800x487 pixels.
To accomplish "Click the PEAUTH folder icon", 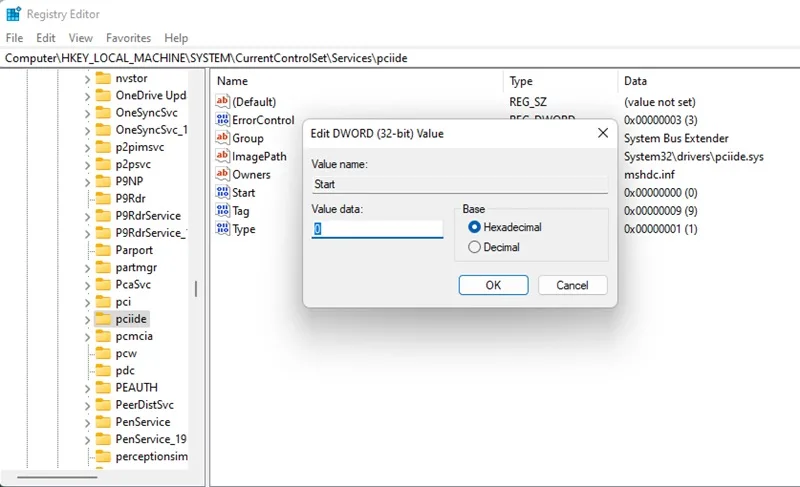I will (x=103, y=388).
